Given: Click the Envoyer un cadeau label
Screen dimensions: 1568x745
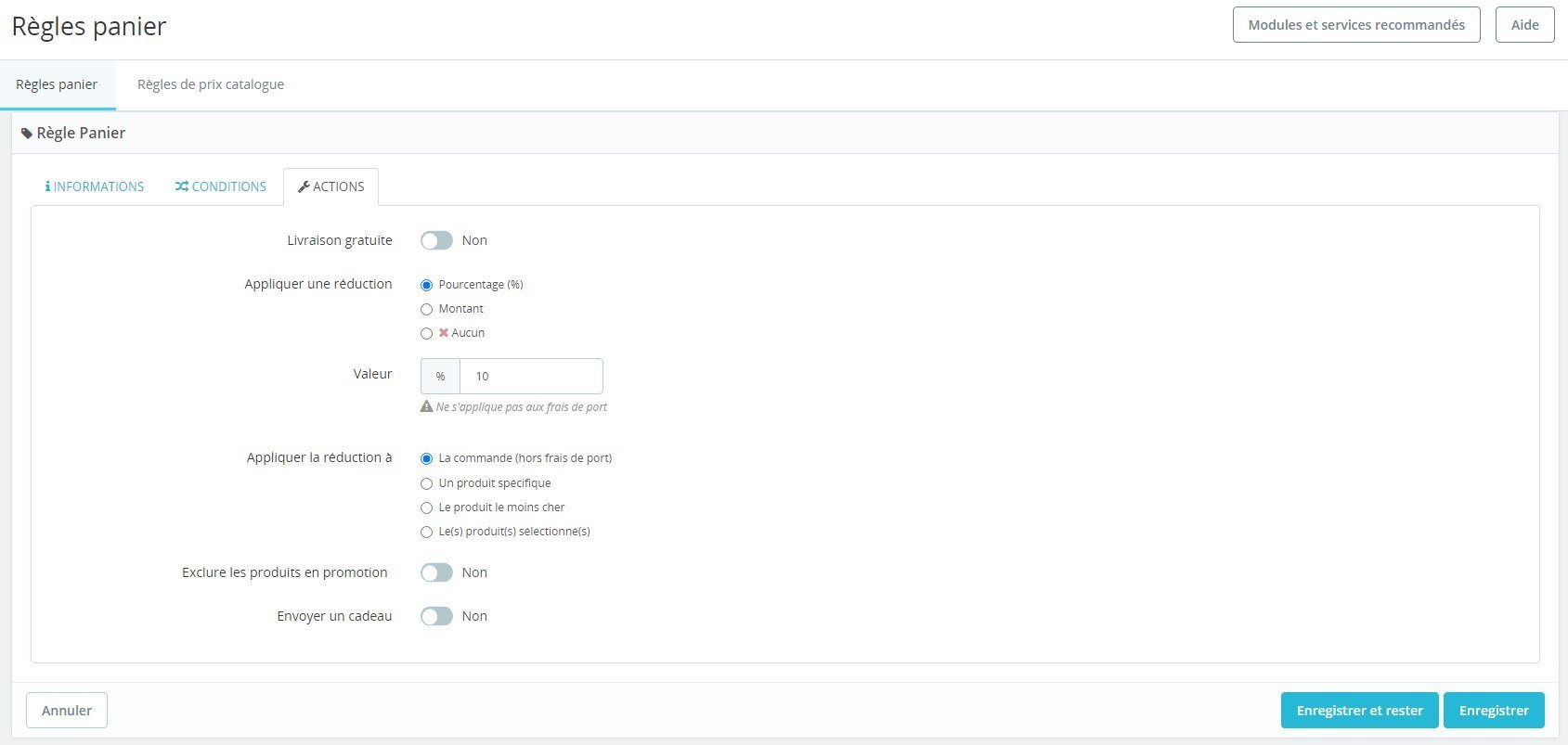Looking at the screenshot, I should [334, 616].
